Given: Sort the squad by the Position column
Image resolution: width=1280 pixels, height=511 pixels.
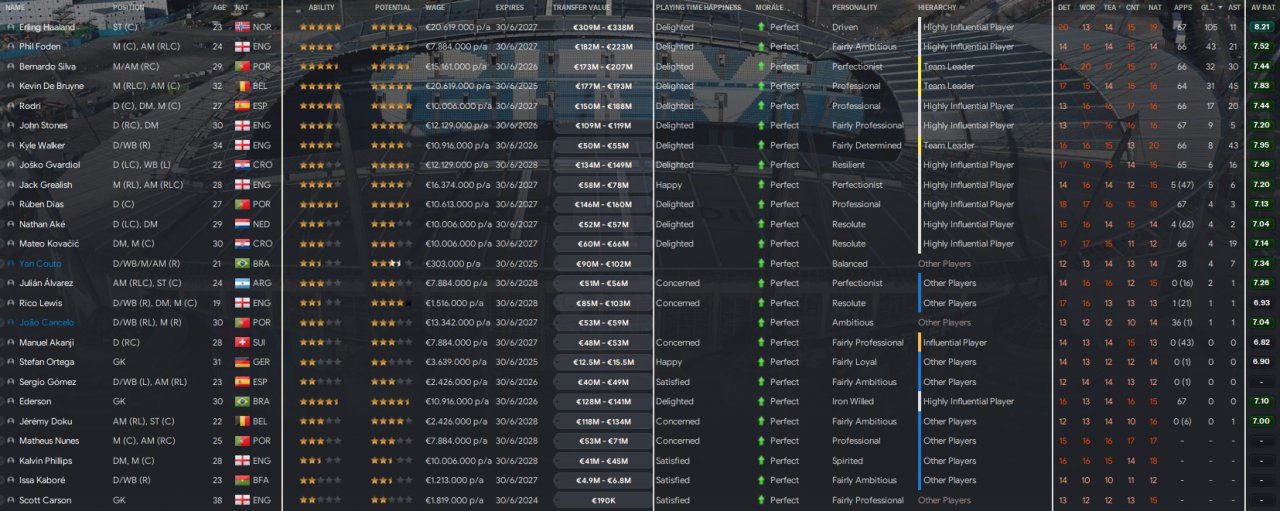Looking at the screenshot, I should [129, 7].
